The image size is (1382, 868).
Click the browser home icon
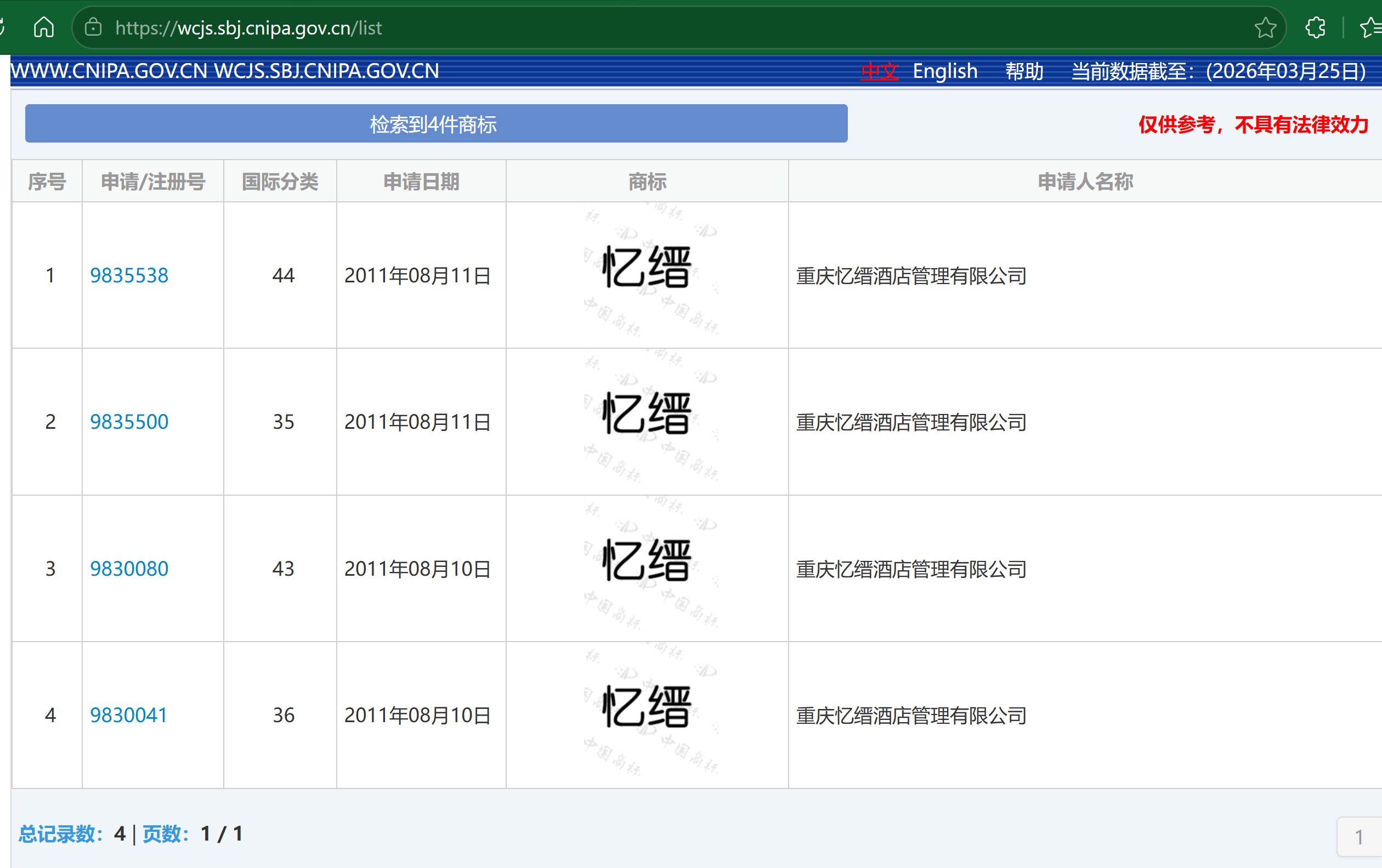pos(44,27)
